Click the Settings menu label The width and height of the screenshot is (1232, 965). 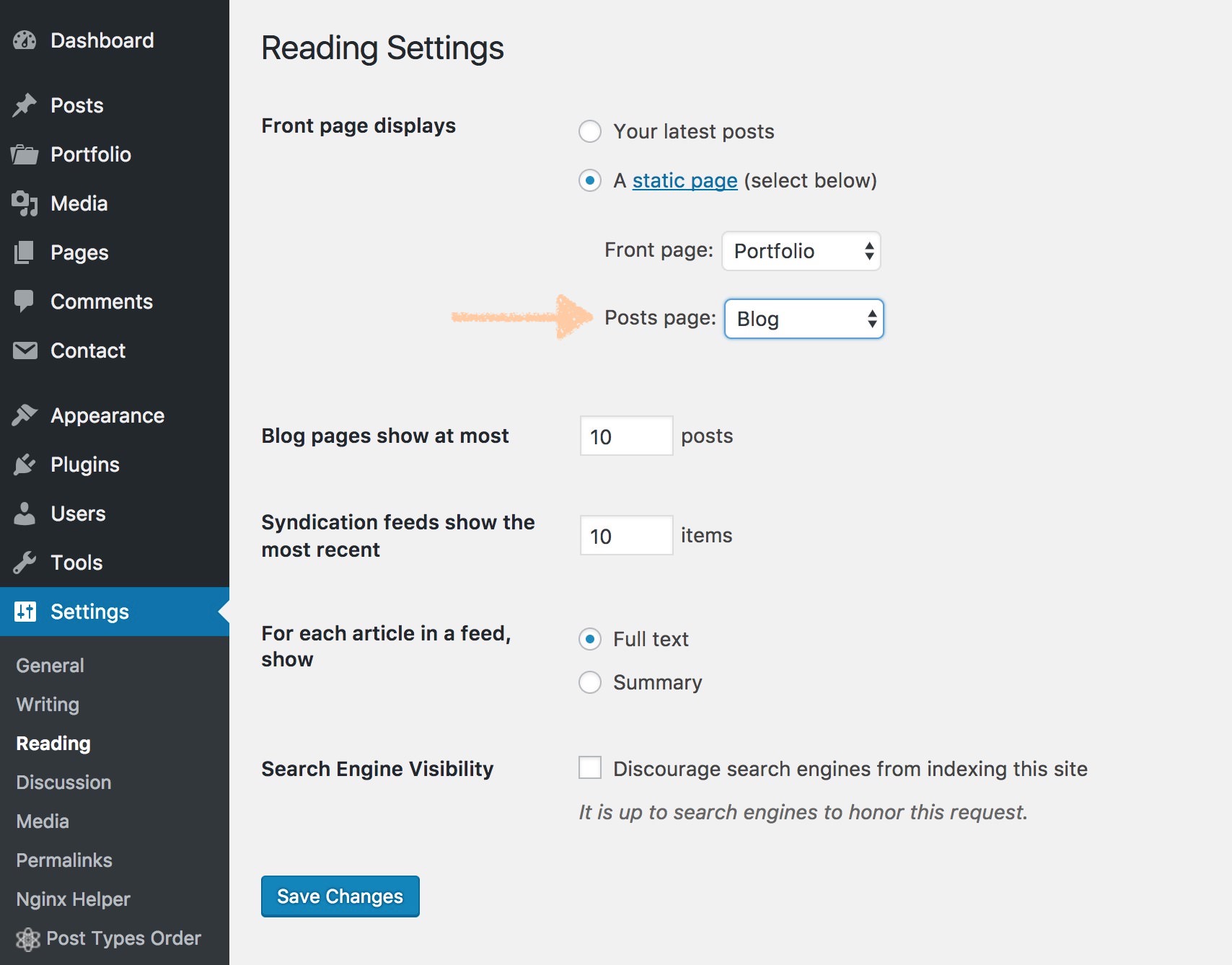pyautogui.click(x=89, y=612)
